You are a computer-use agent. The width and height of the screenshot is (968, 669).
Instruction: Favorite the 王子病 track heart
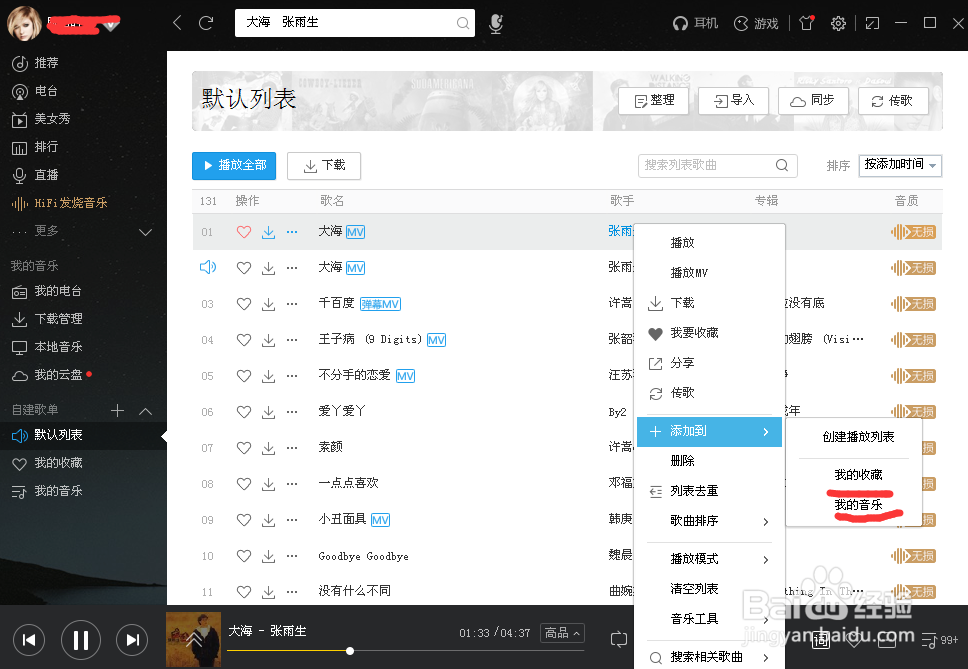244,339
